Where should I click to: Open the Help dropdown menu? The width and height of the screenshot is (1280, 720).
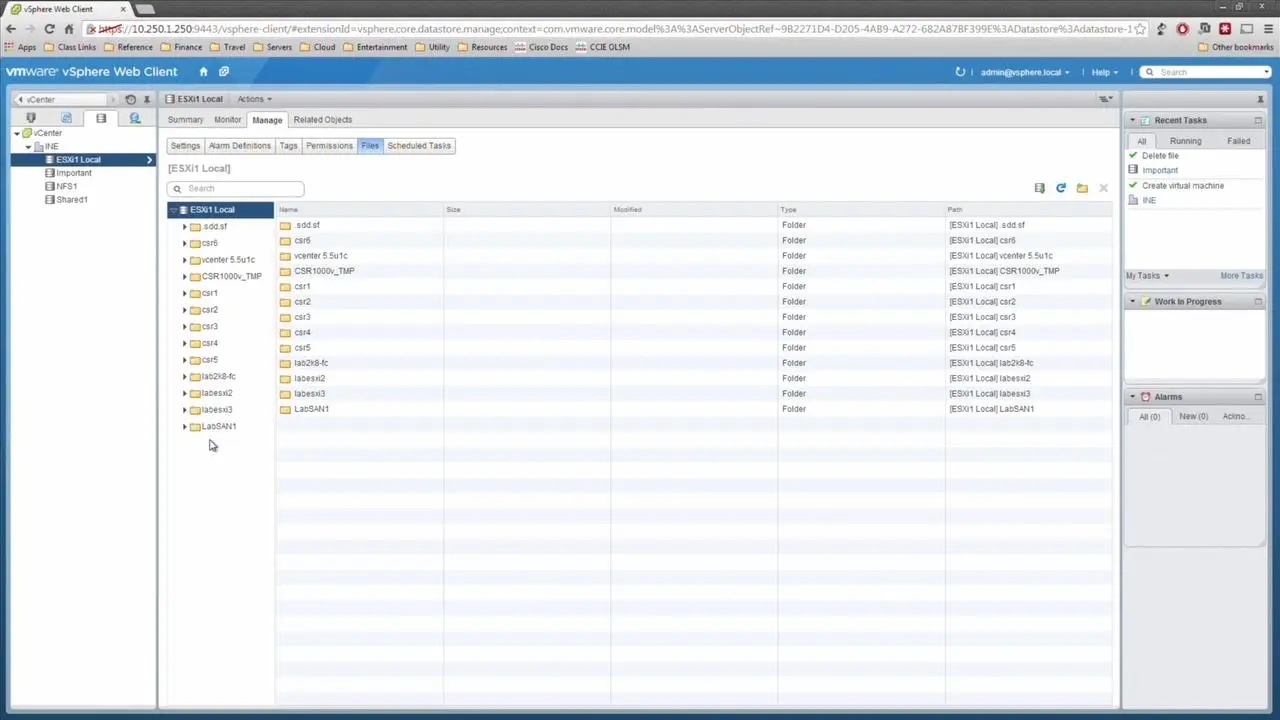coord(1104,72)
